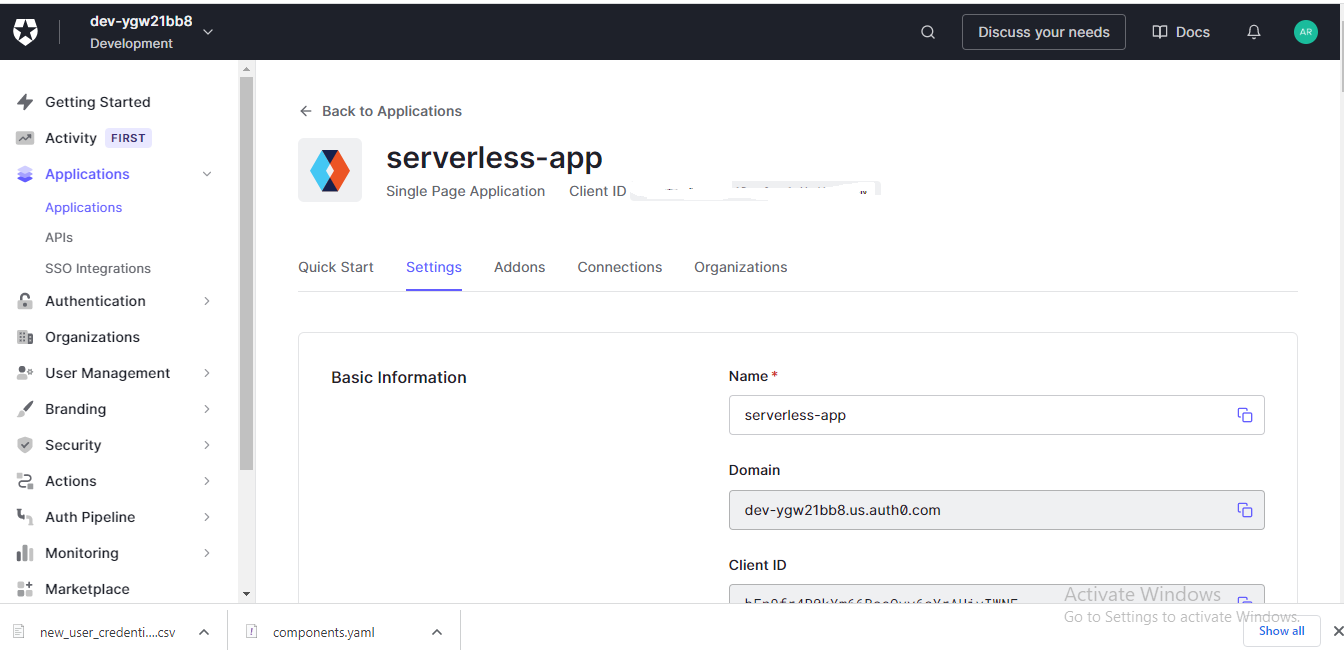Open the Docs link

point(1181,32)
